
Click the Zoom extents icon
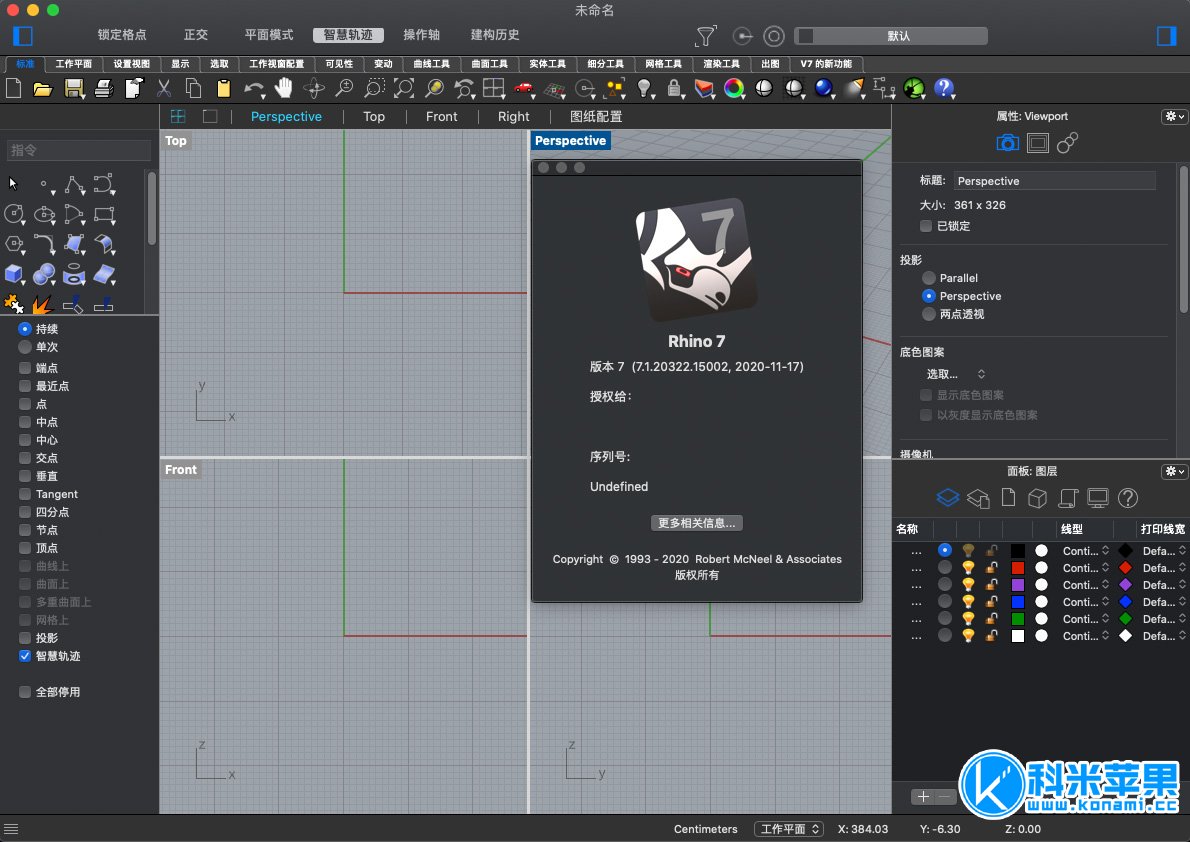(404, 88)
